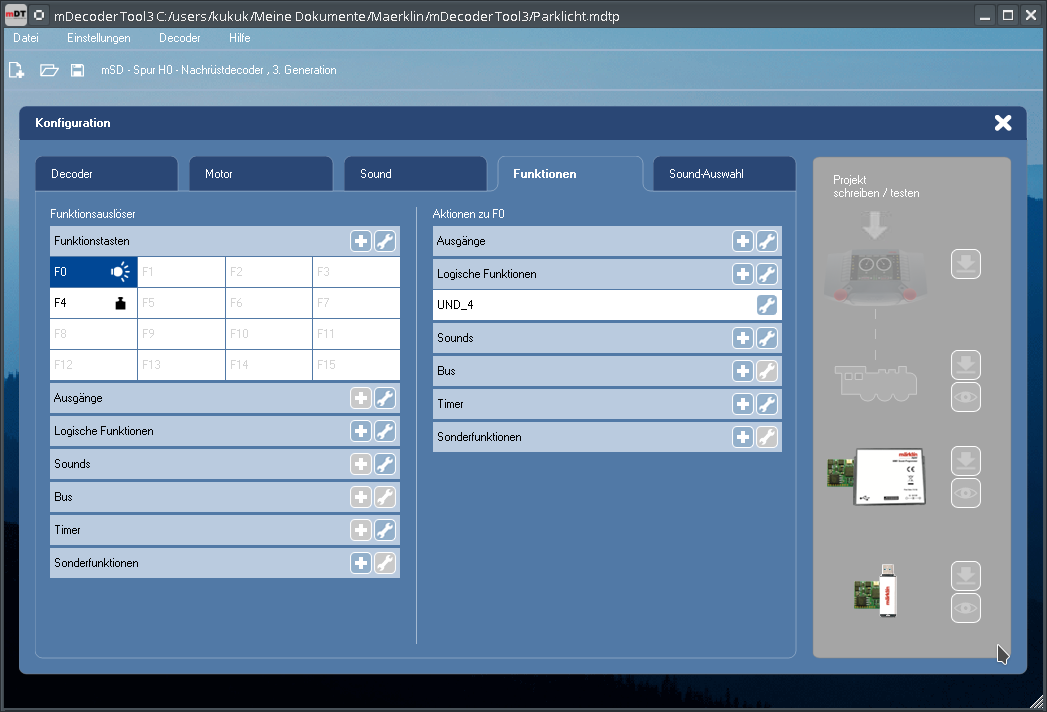Click wrench icon beside Aktionen Ausgänge
This screenshot has height=712, width=1047.
click(767, 241)
